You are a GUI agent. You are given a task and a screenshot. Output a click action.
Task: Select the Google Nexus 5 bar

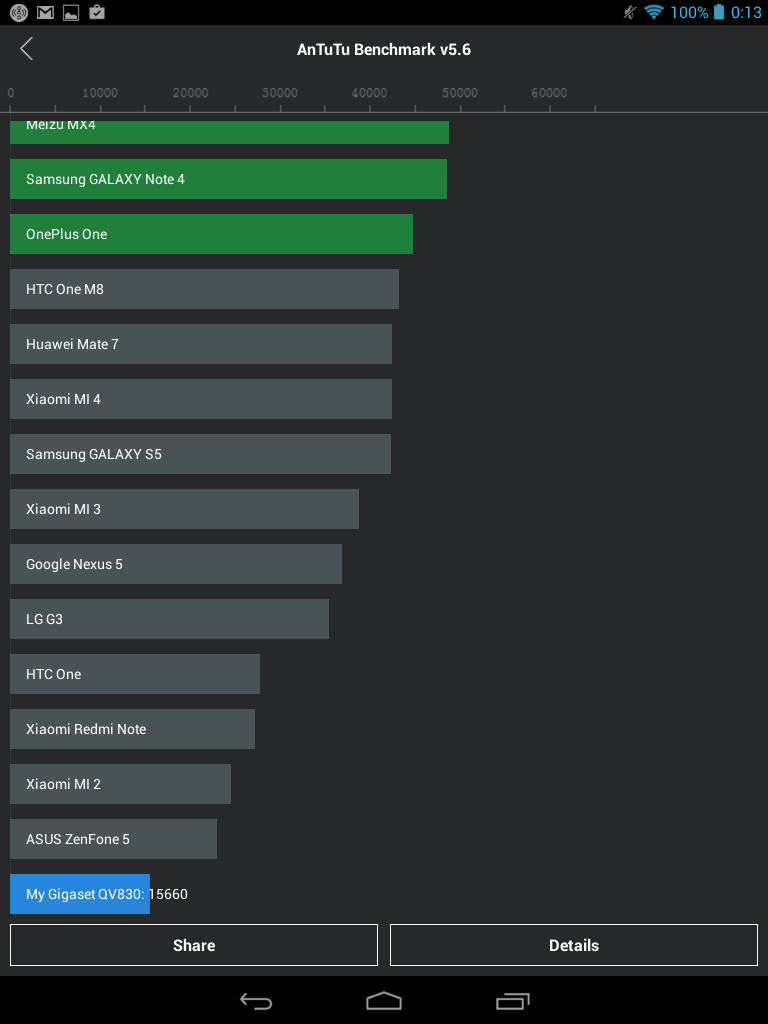[176, 564]
